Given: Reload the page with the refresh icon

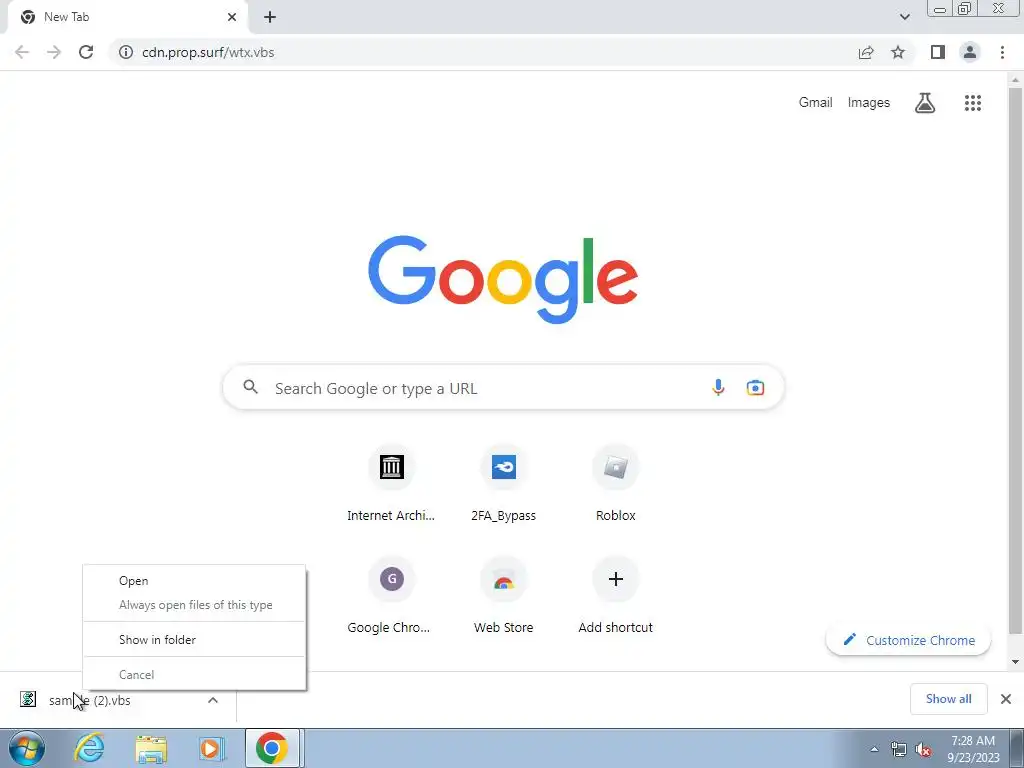Looking at the screenshot, I should 86,52.
